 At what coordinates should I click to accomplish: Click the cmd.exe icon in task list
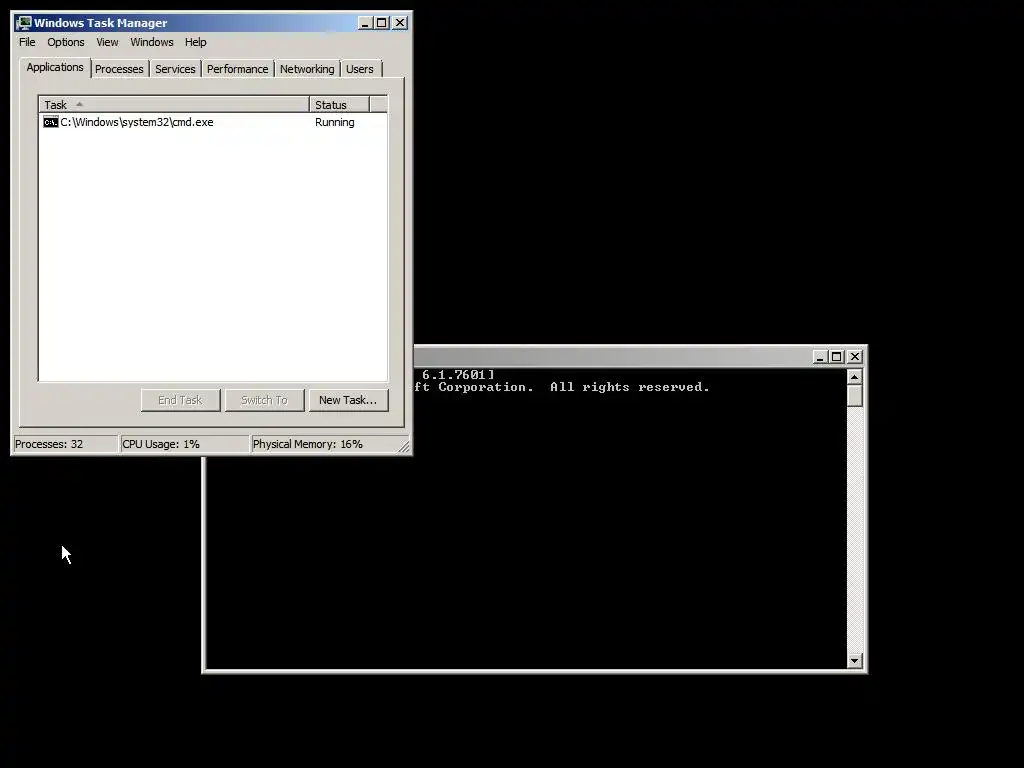pyautogui.click(x=50, y=122)
